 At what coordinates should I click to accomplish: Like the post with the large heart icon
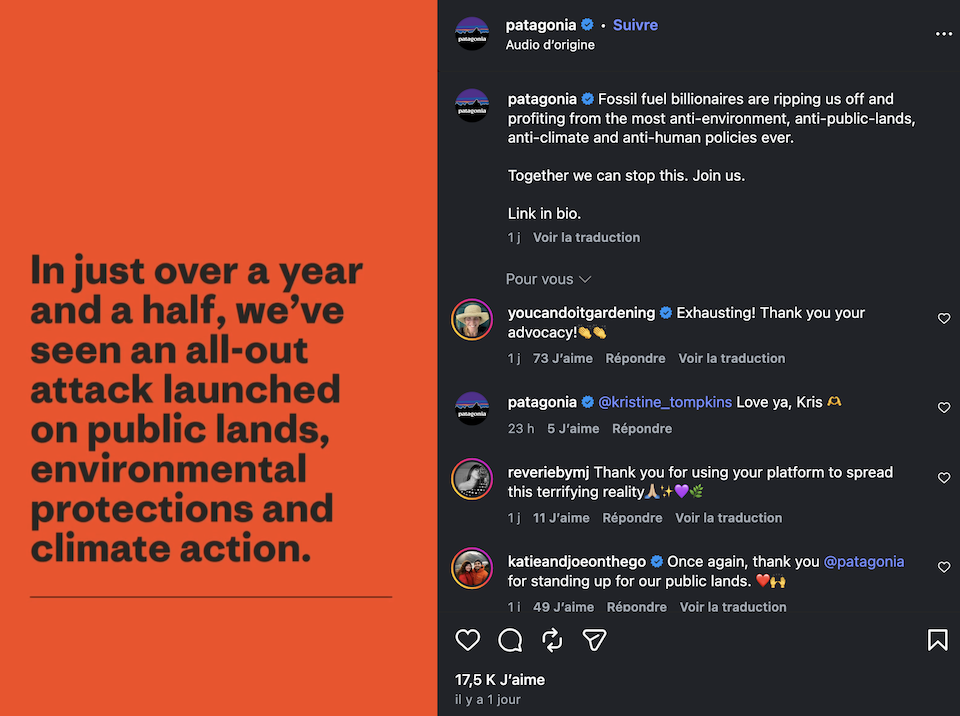(x=467, y=640)
